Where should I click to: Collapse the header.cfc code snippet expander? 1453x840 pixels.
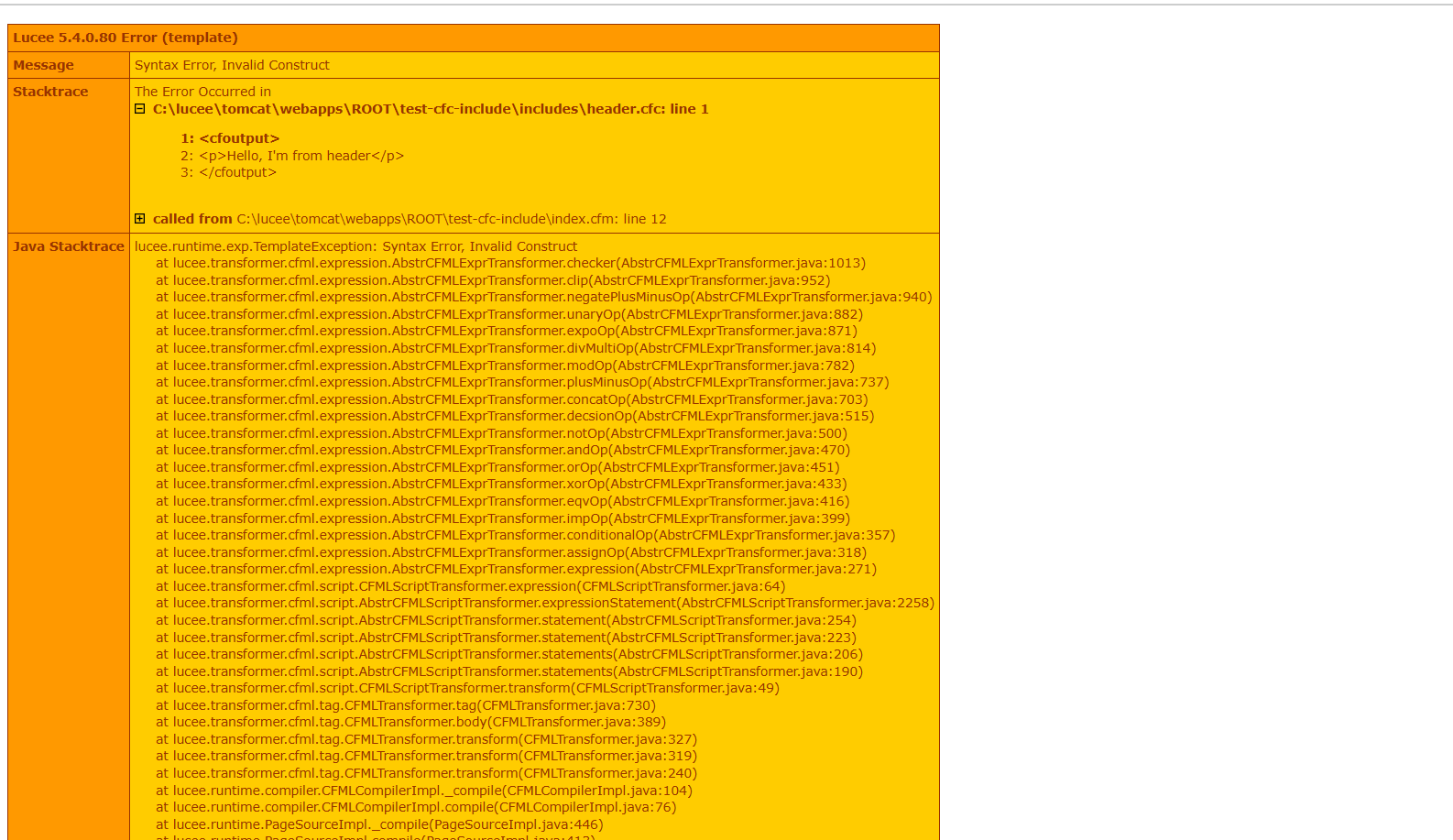coord(140,109)
